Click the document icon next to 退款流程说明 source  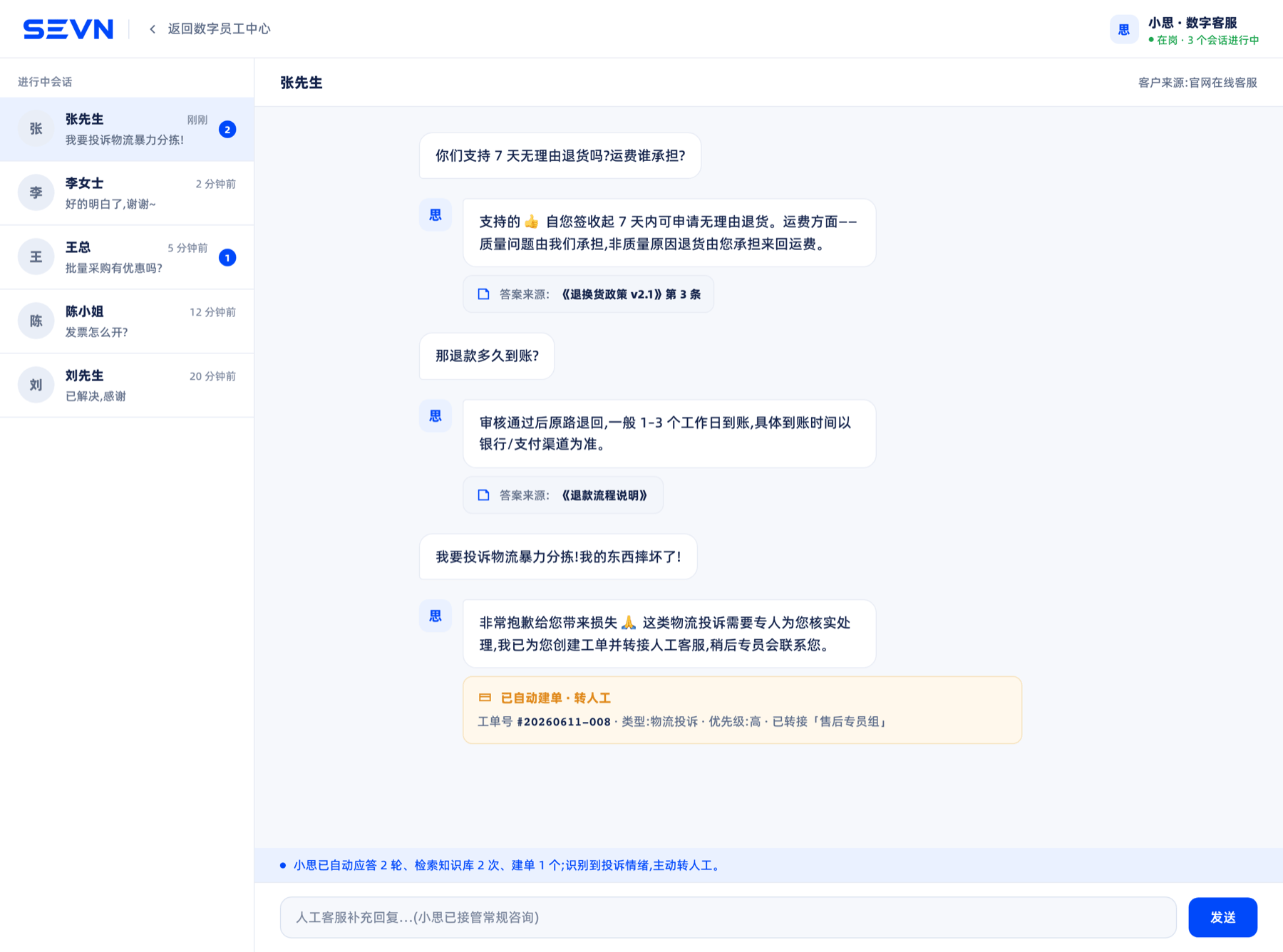(x=483, y=495)
